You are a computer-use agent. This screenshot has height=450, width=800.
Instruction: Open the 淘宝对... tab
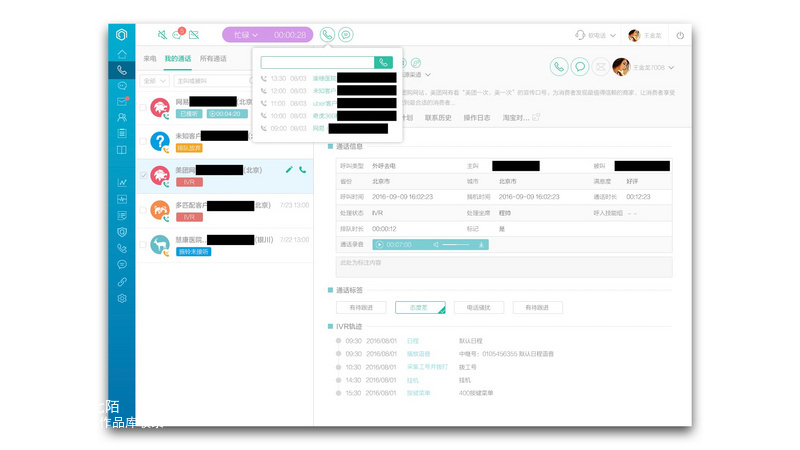(x=516, y=117)
